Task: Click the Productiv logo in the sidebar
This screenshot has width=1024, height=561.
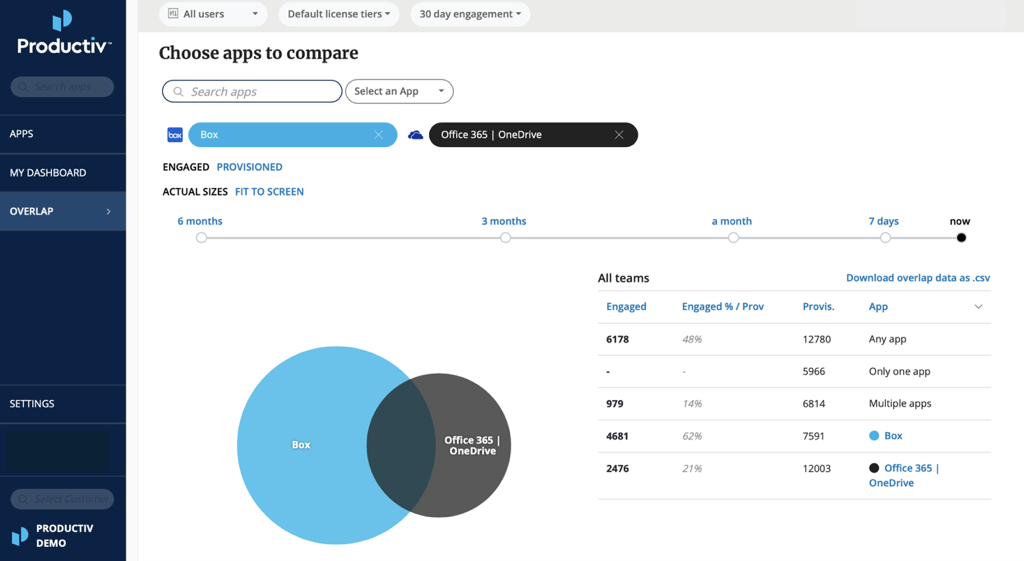Action: pyautogui.click(x=63, y=33)
